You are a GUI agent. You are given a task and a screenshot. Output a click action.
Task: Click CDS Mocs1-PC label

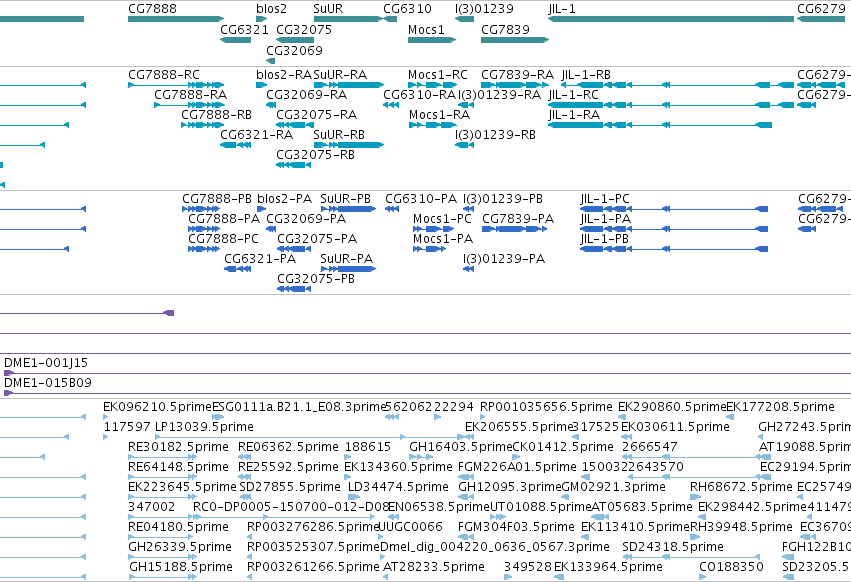coord(442,218)
